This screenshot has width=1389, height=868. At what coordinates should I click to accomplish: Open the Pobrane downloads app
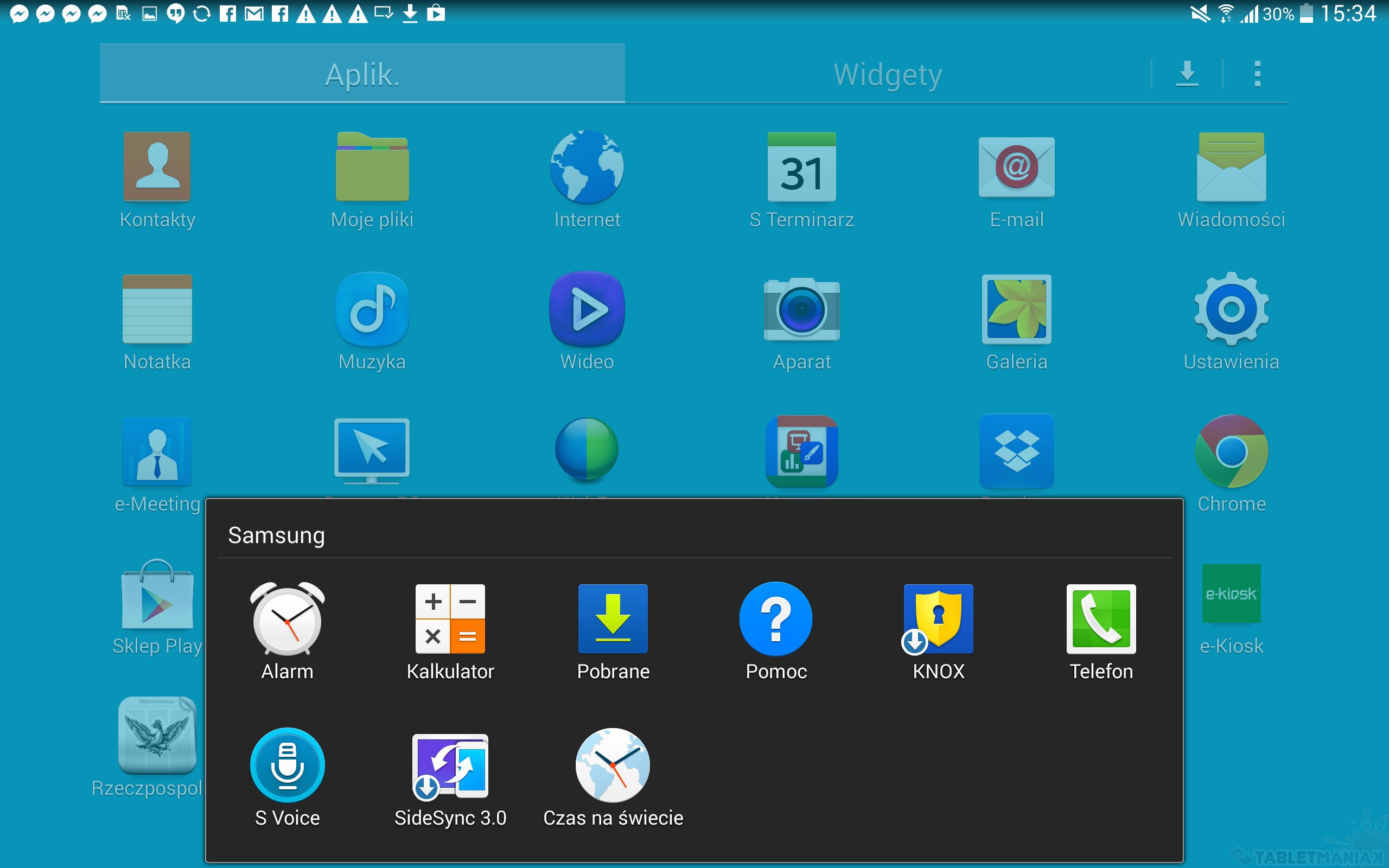coord(613,620)
